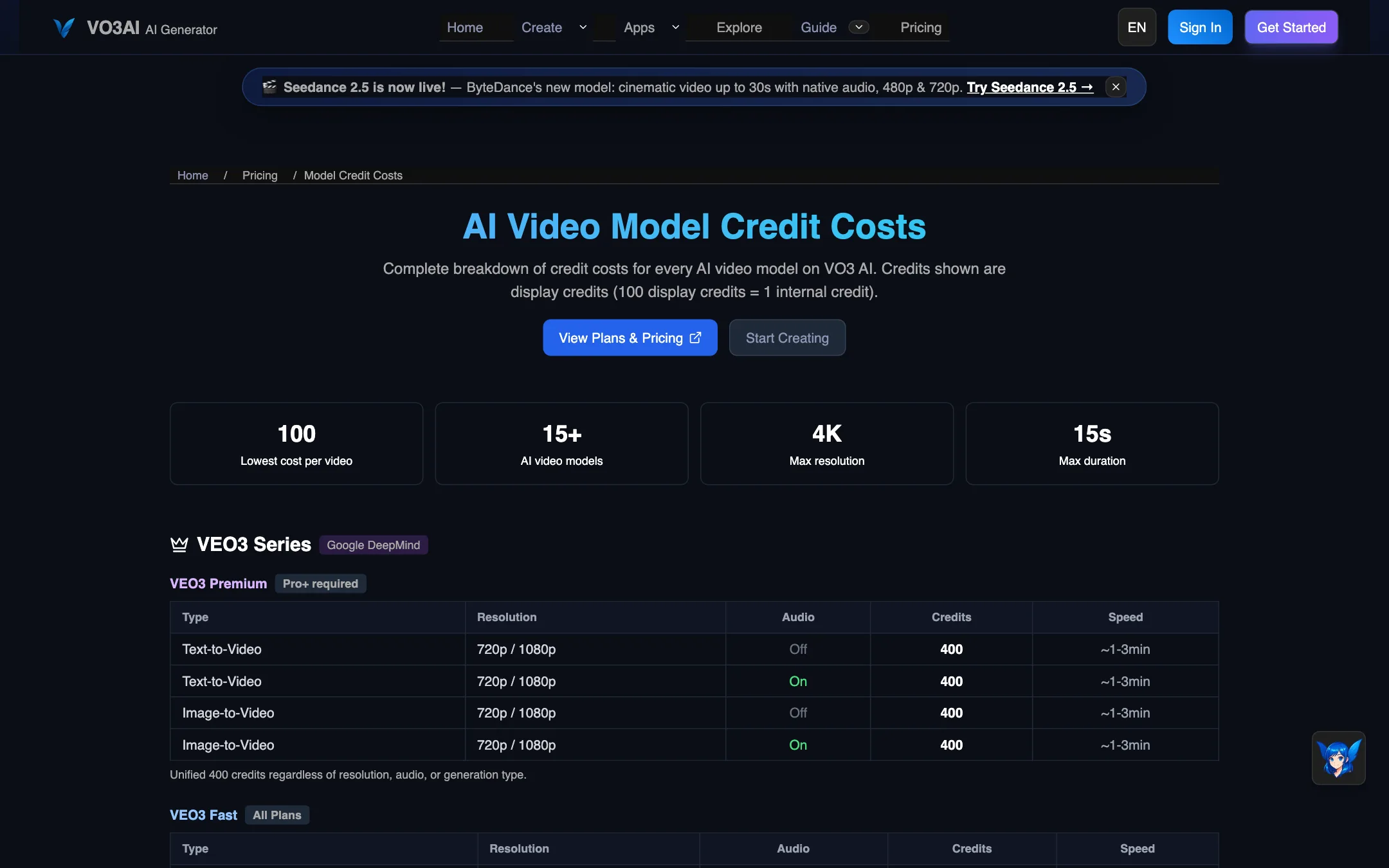Expand the Guide dropdown arrow

[x=858, y=27]
